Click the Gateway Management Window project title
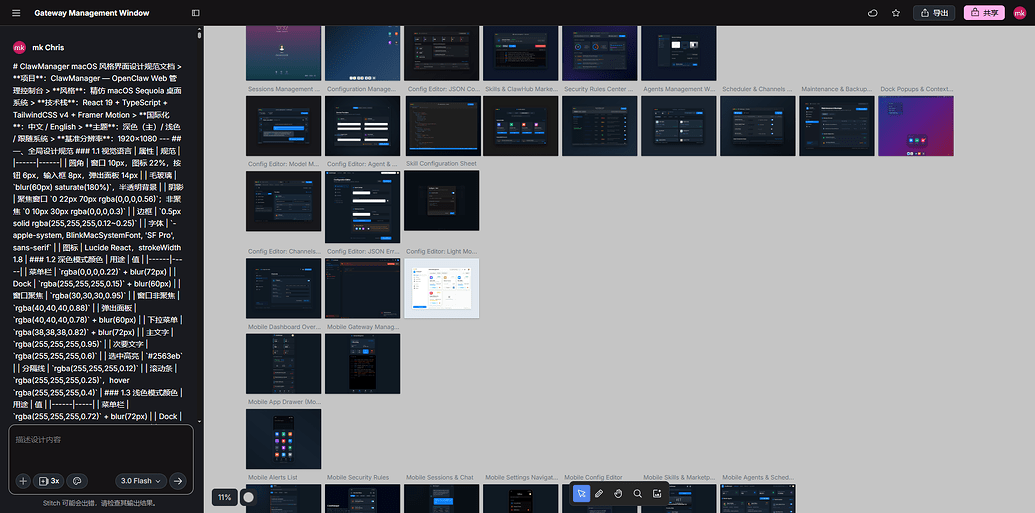1035x513 pixels. click(92, 13)
